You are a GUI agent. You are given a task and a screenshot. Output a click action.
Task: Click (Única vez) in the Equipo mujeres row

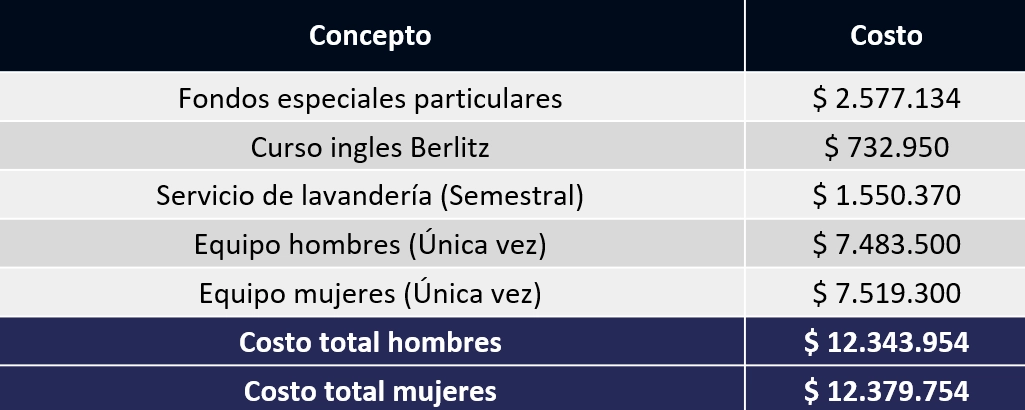[x=471, y=294]
